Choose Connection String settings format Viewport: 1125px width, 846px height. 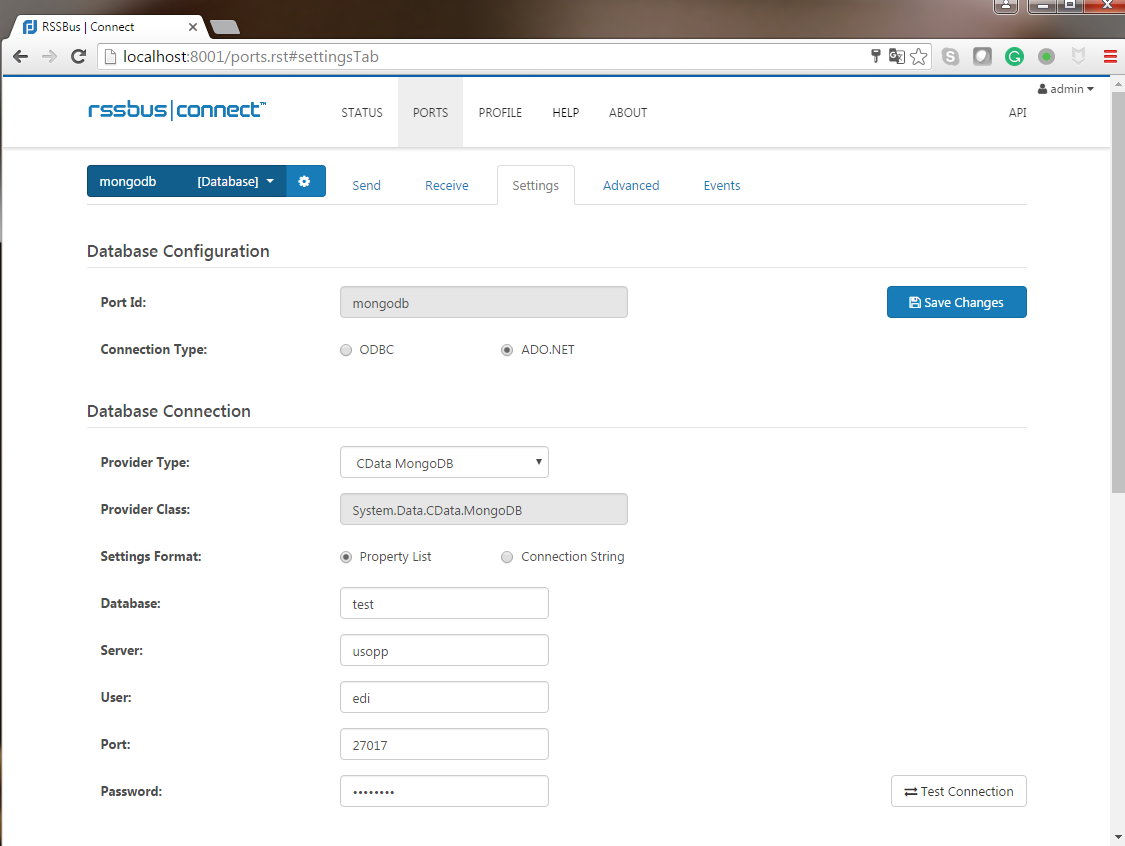(x=507, y=557)
